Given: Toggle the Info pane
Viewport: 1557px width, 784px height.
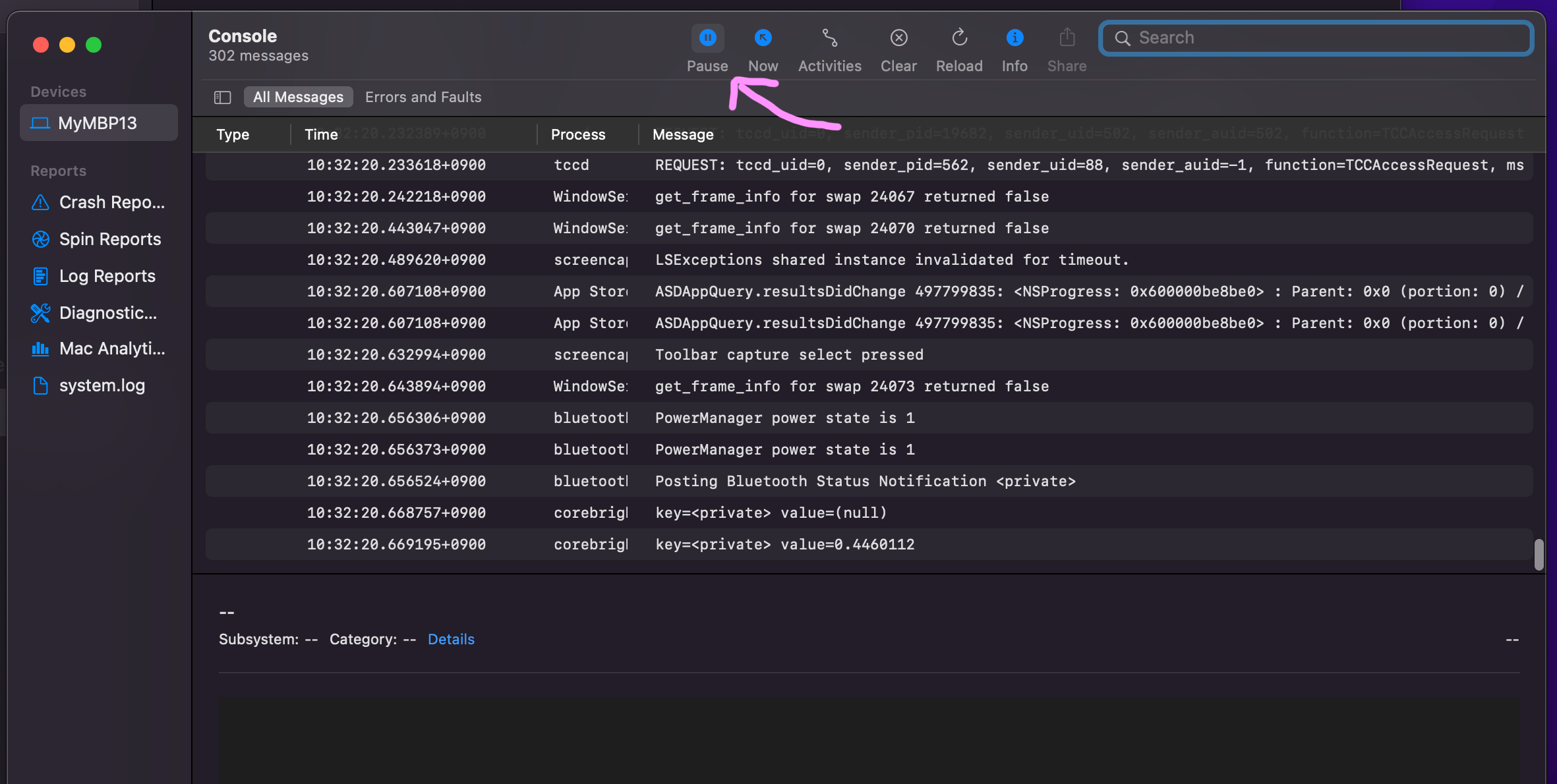Looking at the screenshot, I should [x=1014, y=39].
